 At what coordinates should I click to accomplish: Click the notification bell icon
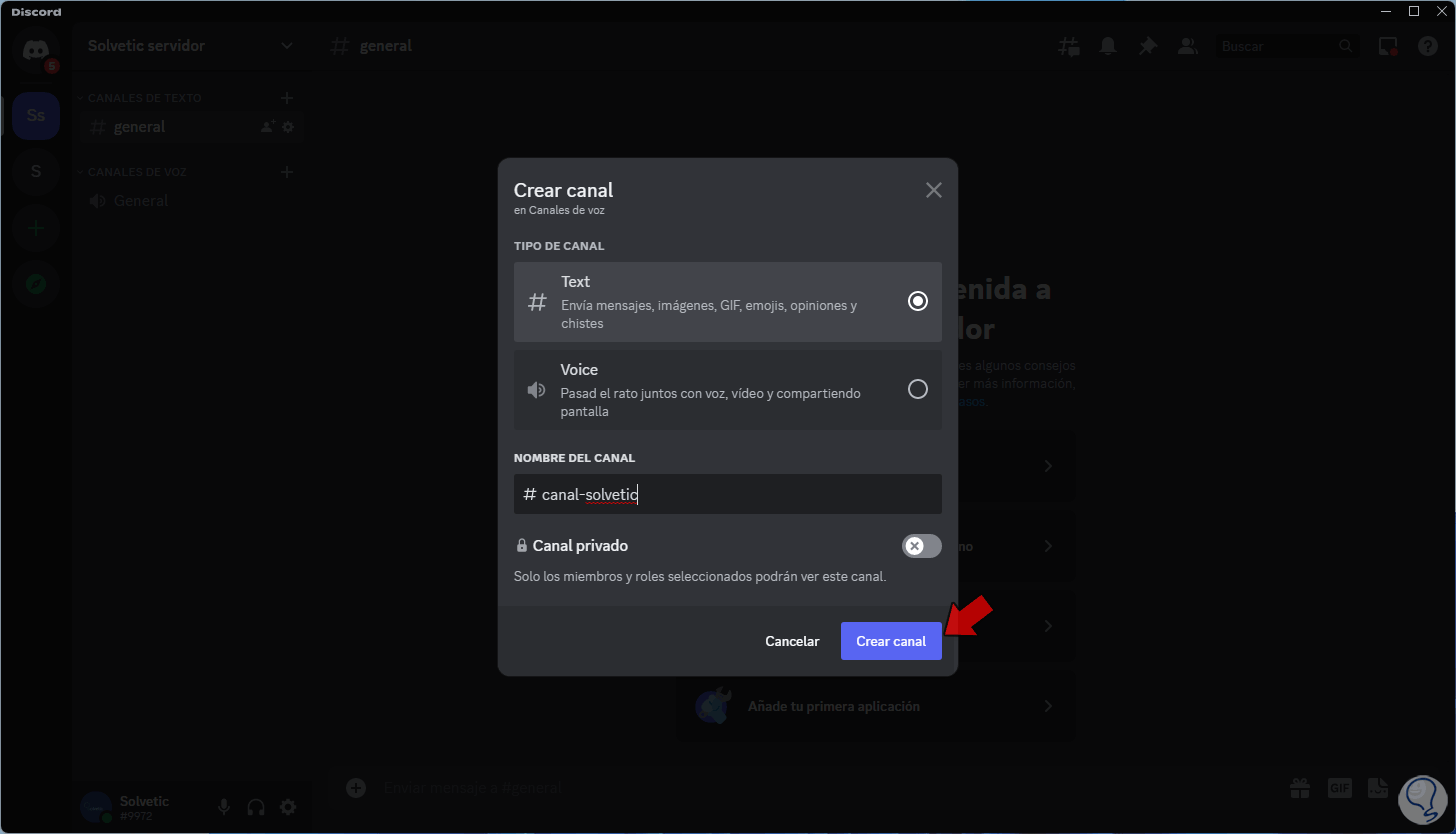click(1108, 46)
